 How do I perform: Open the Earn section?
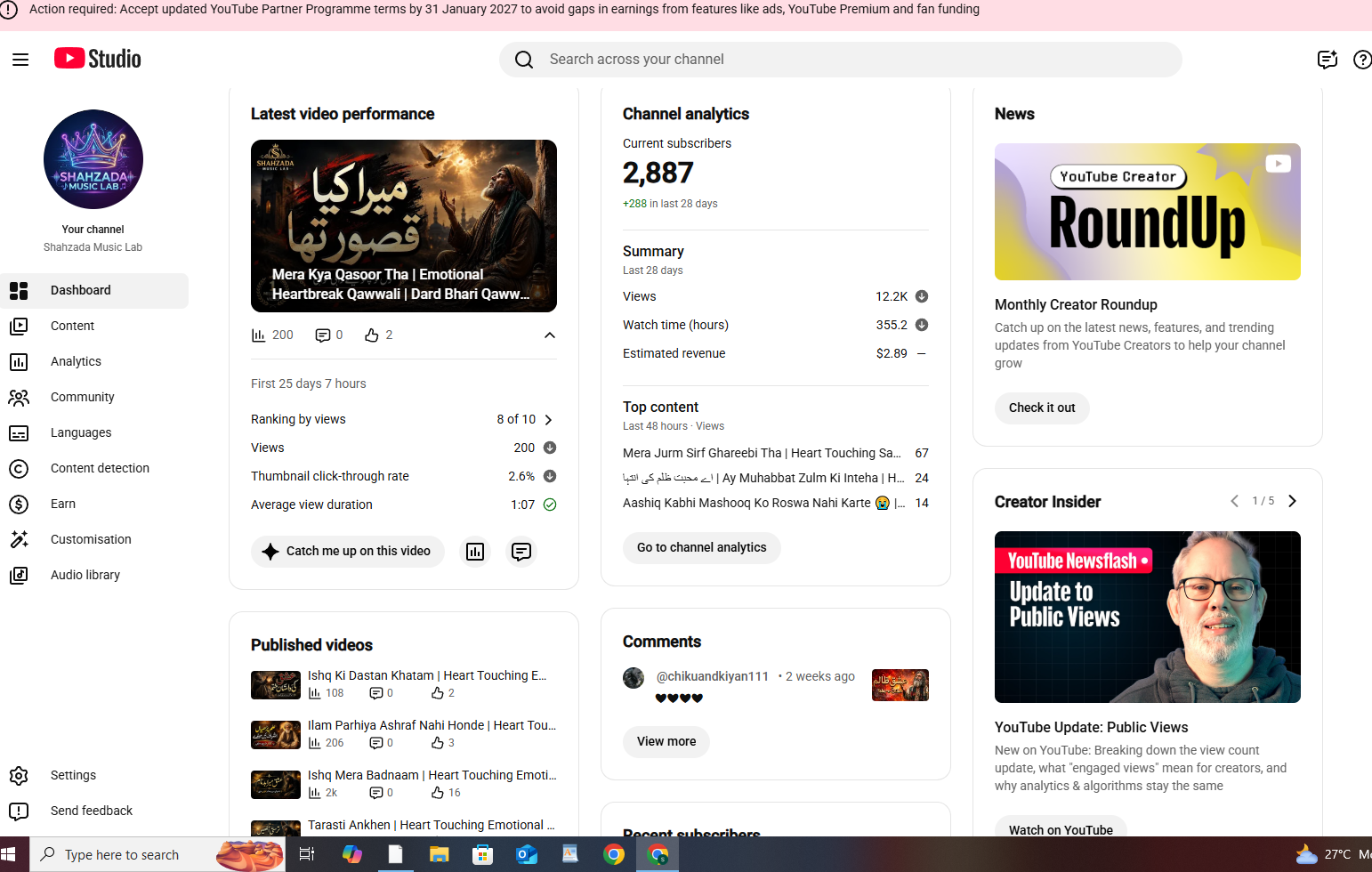tap(94, 505)
